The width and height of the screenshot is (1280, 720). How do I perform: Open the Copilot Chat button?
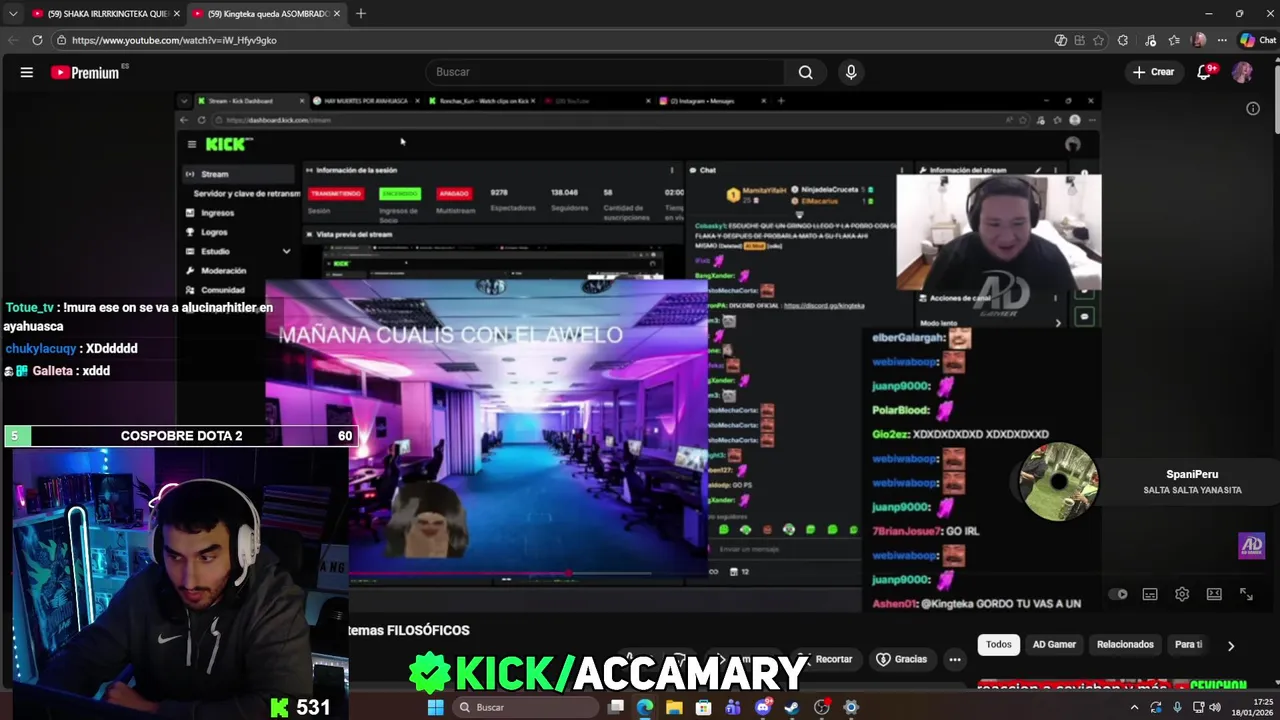click(x=1258, y=40)
